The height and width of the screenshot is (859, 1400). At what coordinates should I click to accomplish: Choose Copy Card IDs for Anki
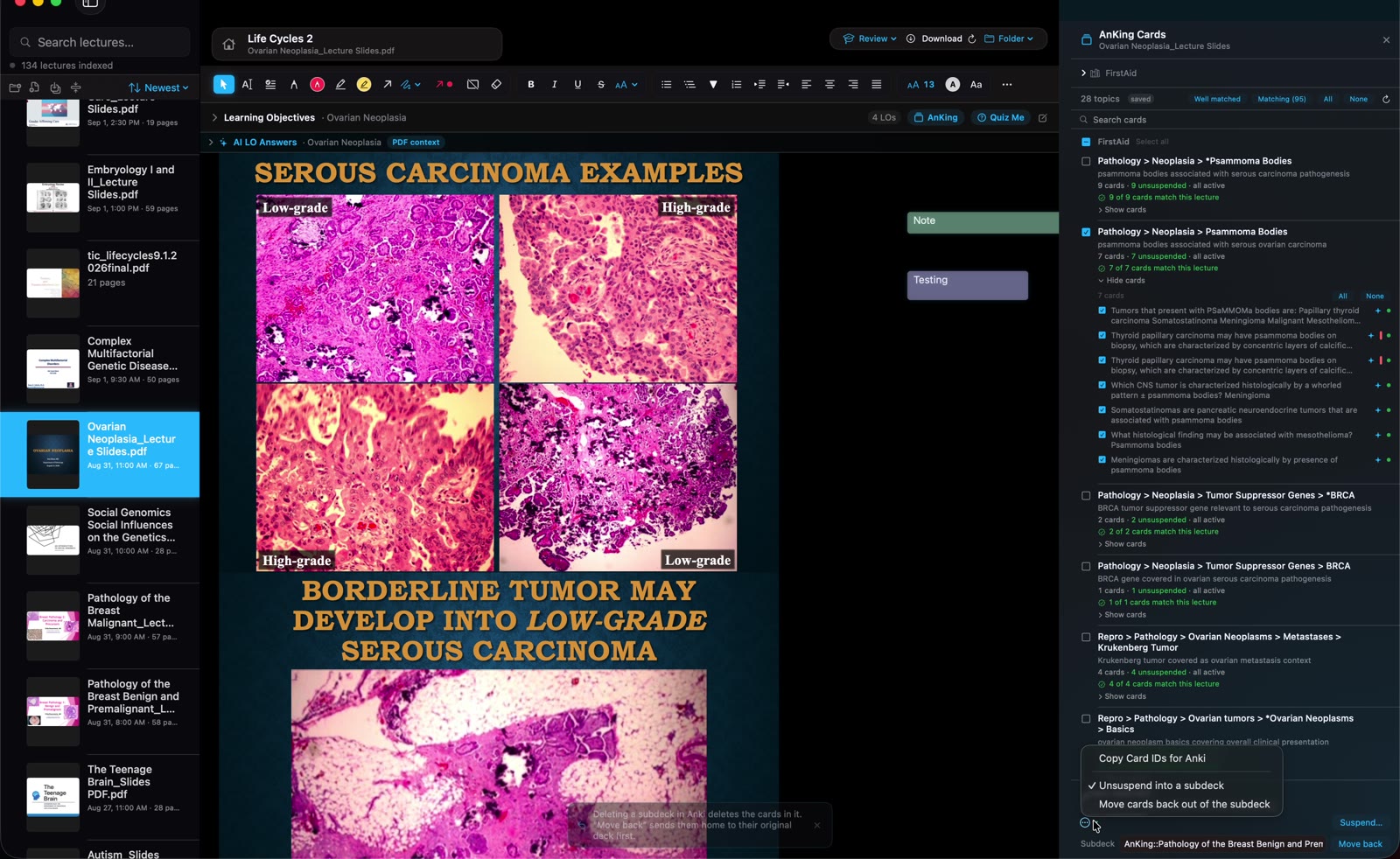pos(1152,758)
